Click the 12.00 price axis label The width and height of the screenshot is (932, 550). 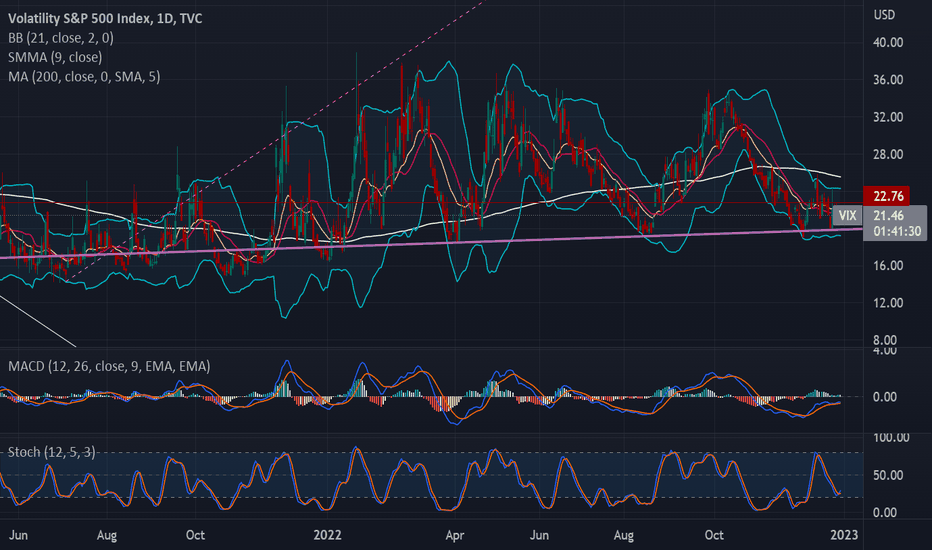[888, 303]
